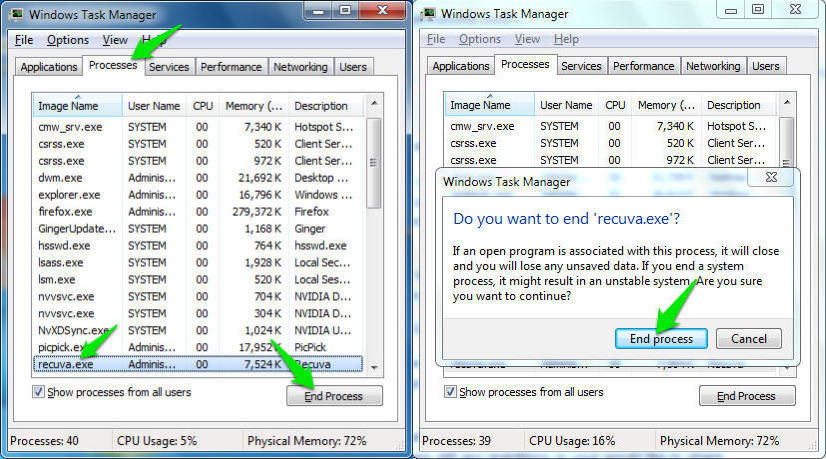Sort by CPU column in left window
Screen dimensions: 826x459
203,106
